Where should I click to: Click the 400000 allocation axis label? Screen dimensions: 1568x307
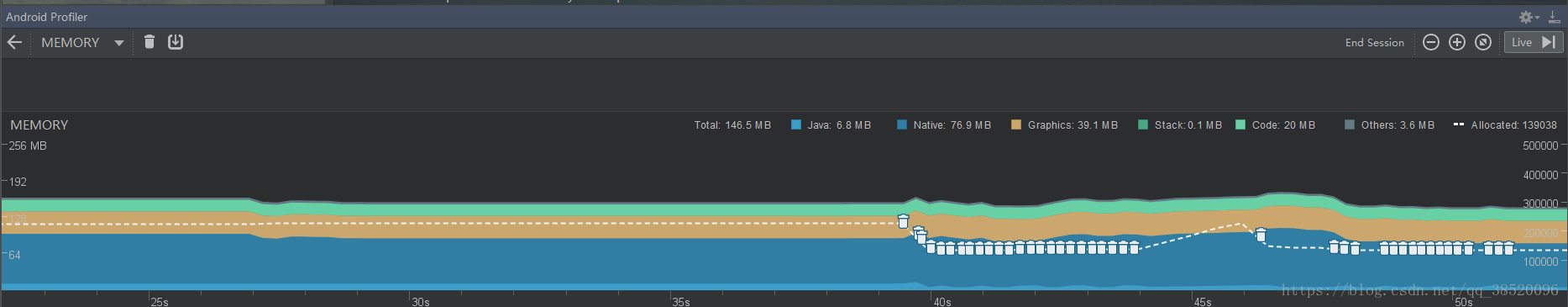click(x=1540, y=175)
